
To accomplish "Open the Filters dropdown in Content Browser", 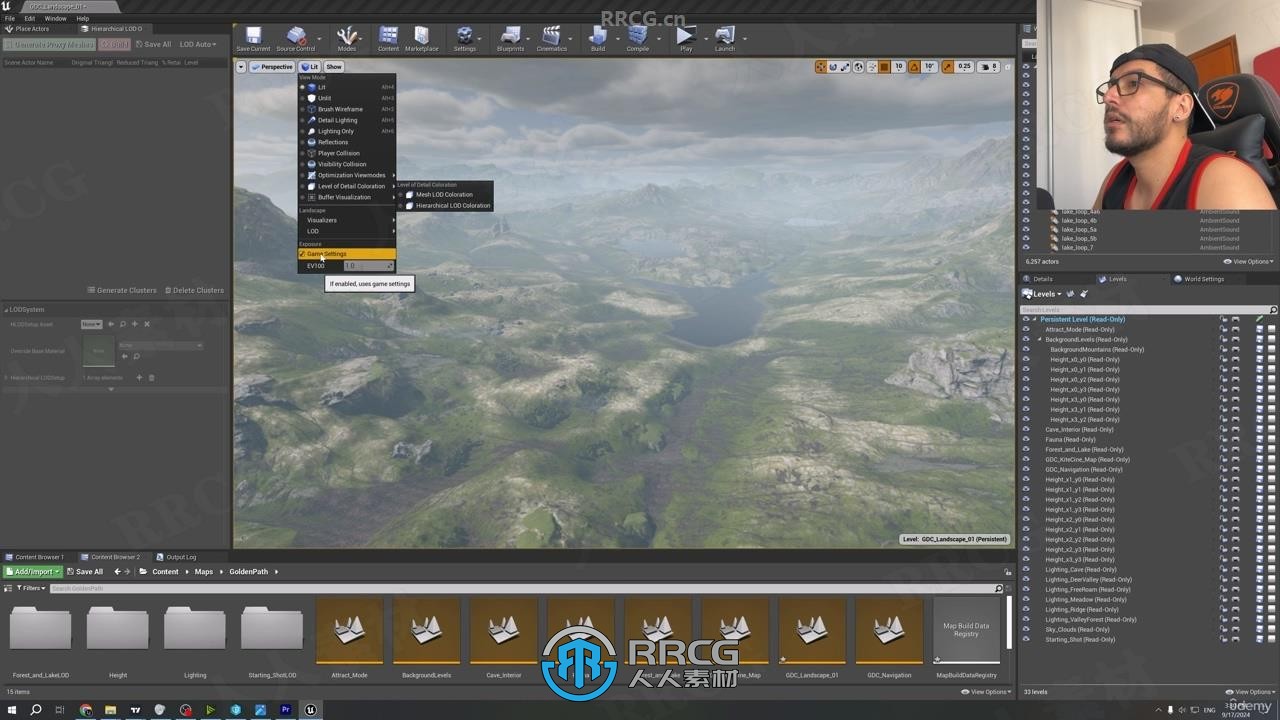I will pyautogui.click(x=32, y=588).
